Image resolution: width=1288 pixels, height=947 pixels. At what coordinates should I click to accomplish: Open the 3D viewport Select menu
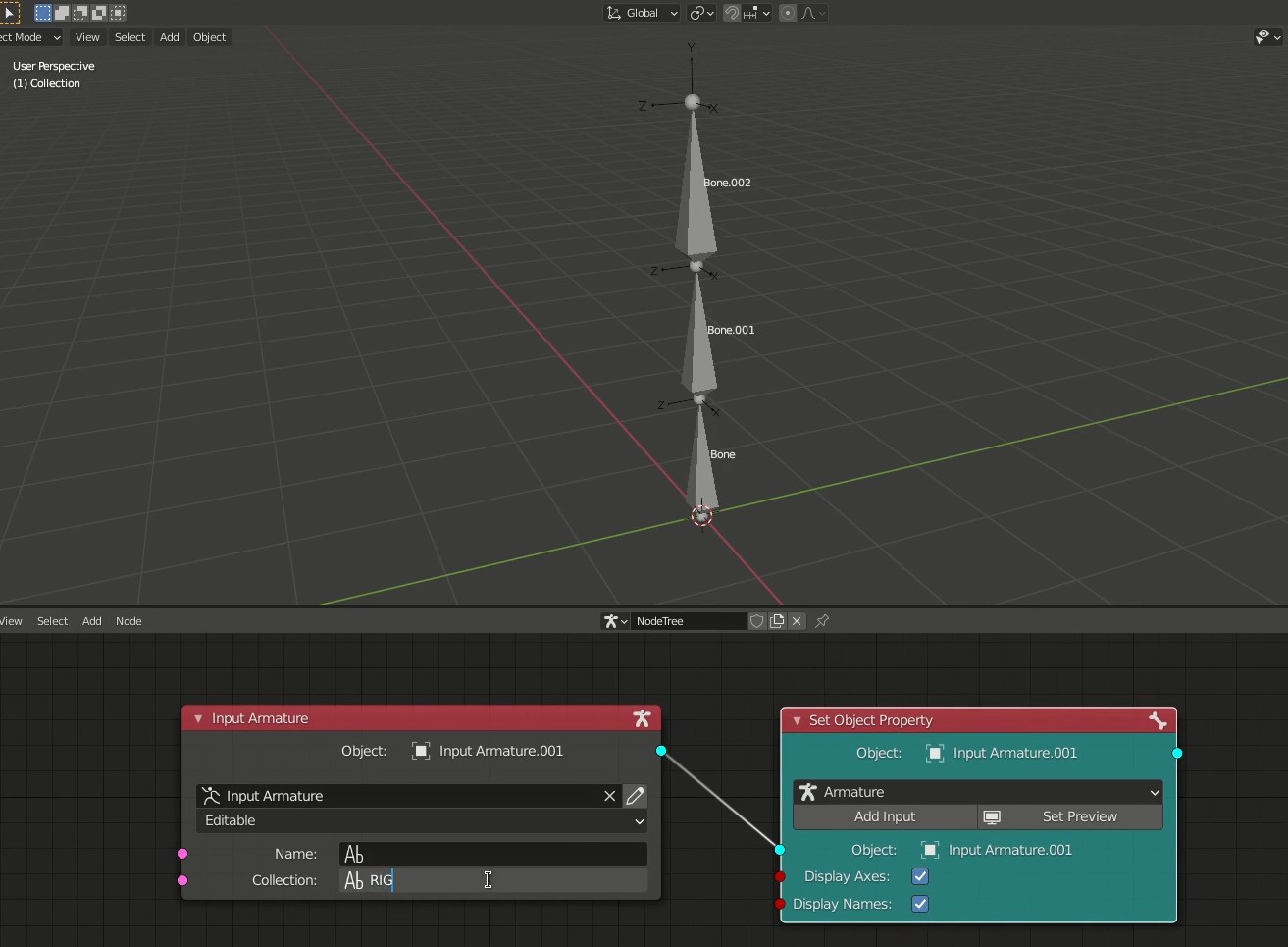[x=129, y=37]
